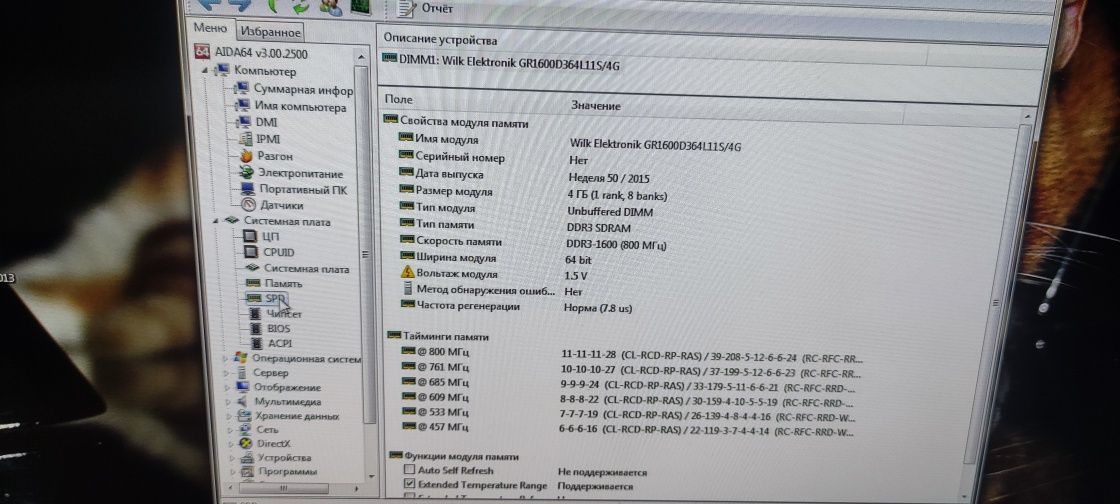1120x504 pixels.
Task: Expand the Мультимедиа branch
Action: tap(229, 401)
